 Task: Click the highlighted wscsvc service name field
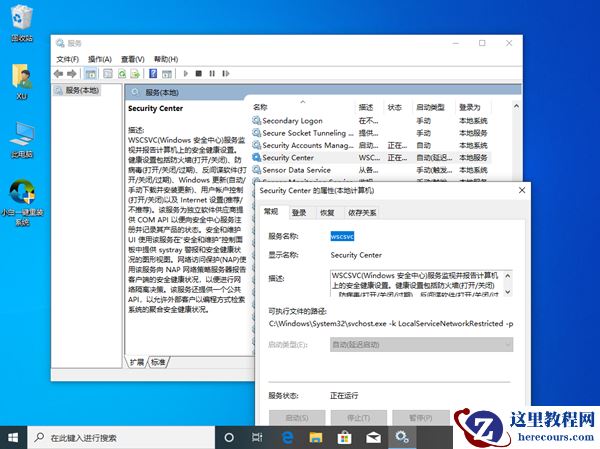342,236
